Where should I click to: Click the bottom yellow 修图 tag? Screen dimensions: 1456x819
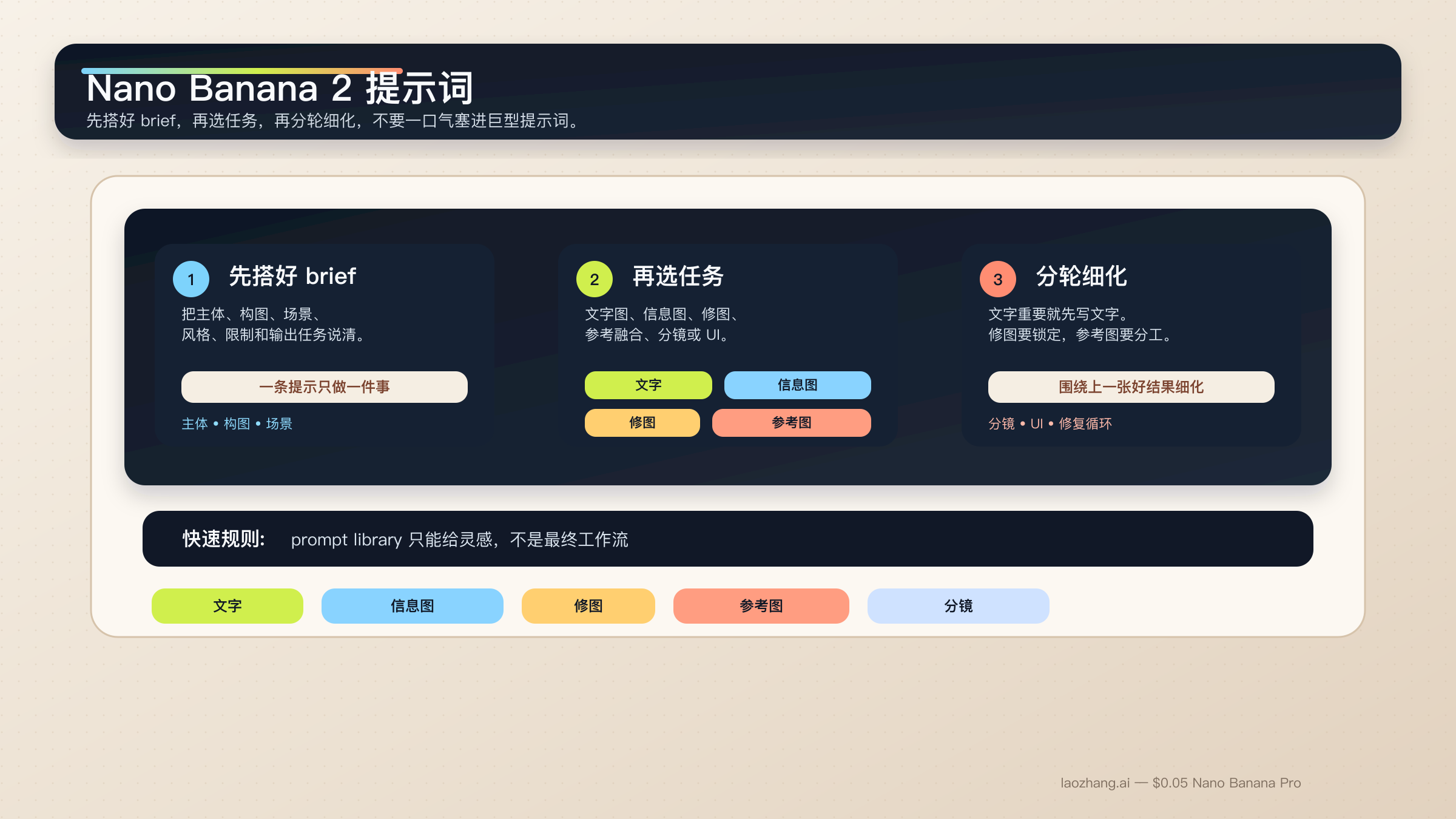588,606
